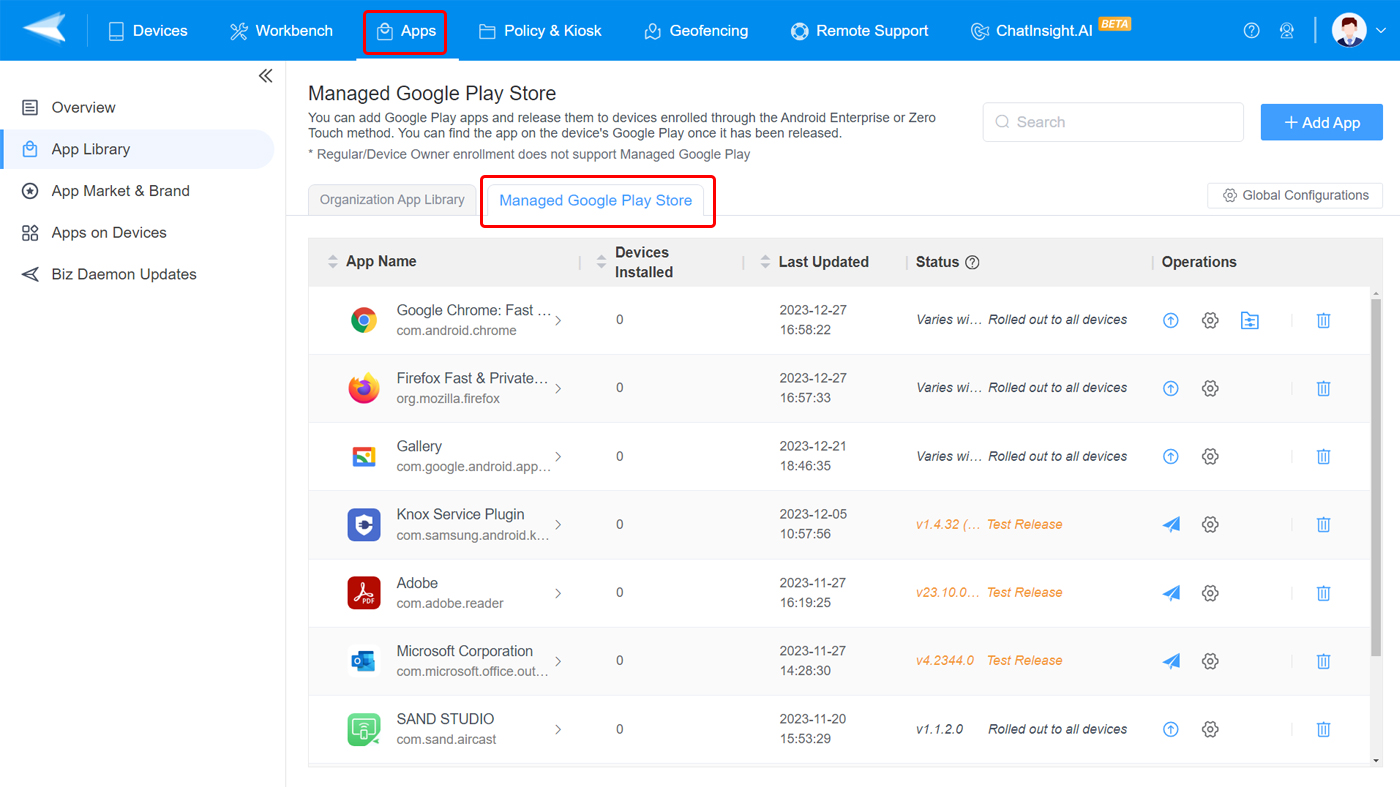Expand Google Chrome row chevron
1400x787 pixels.
pyautogui.click(x=558, y=320)
